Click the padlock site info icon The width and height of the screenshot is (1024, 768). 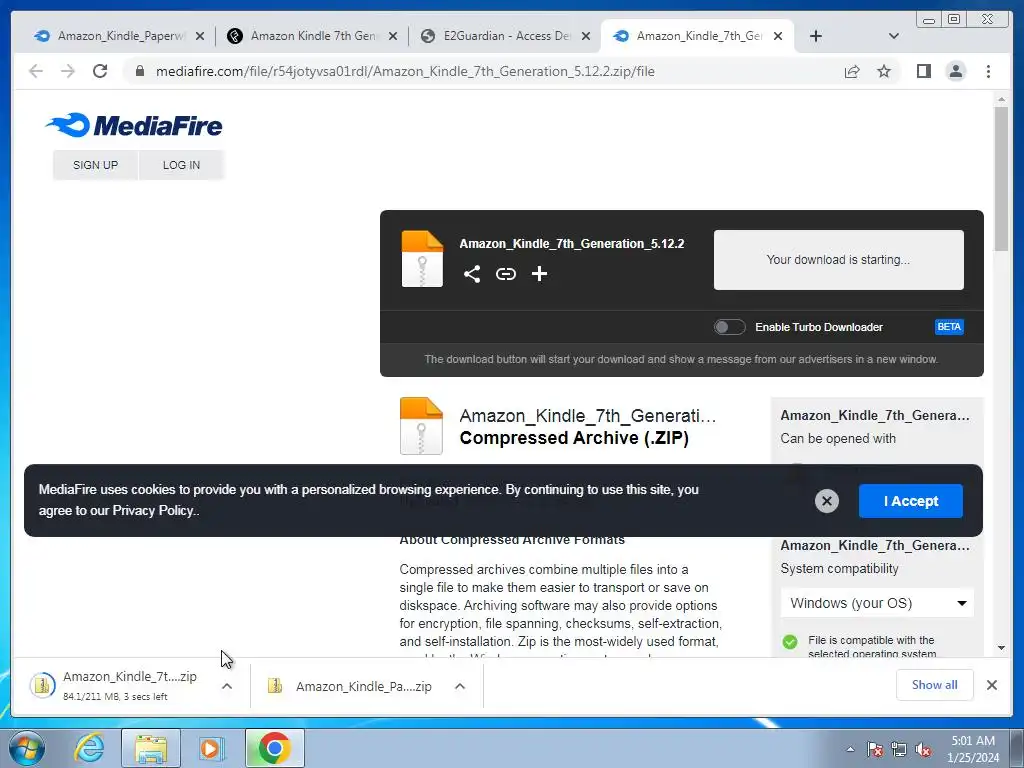coord(140,71)
